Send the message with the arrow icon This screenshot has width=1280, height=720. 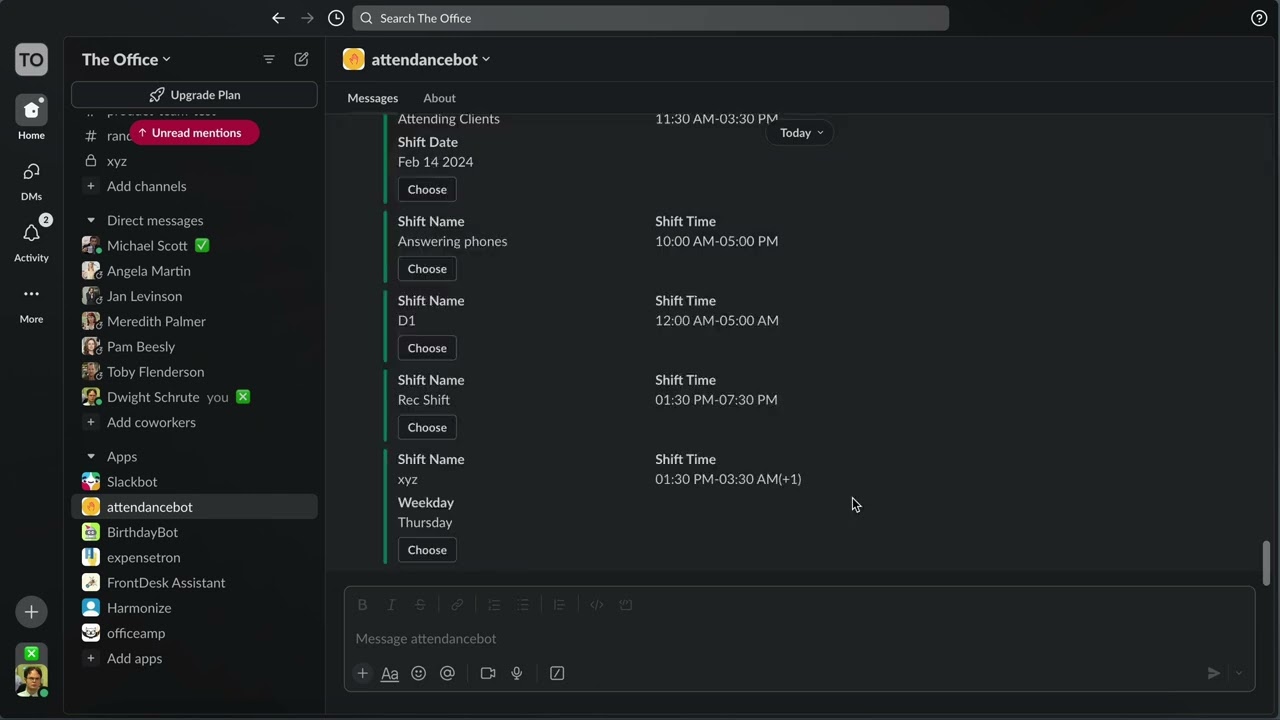pyautogui.click(x=1213, y=673)
